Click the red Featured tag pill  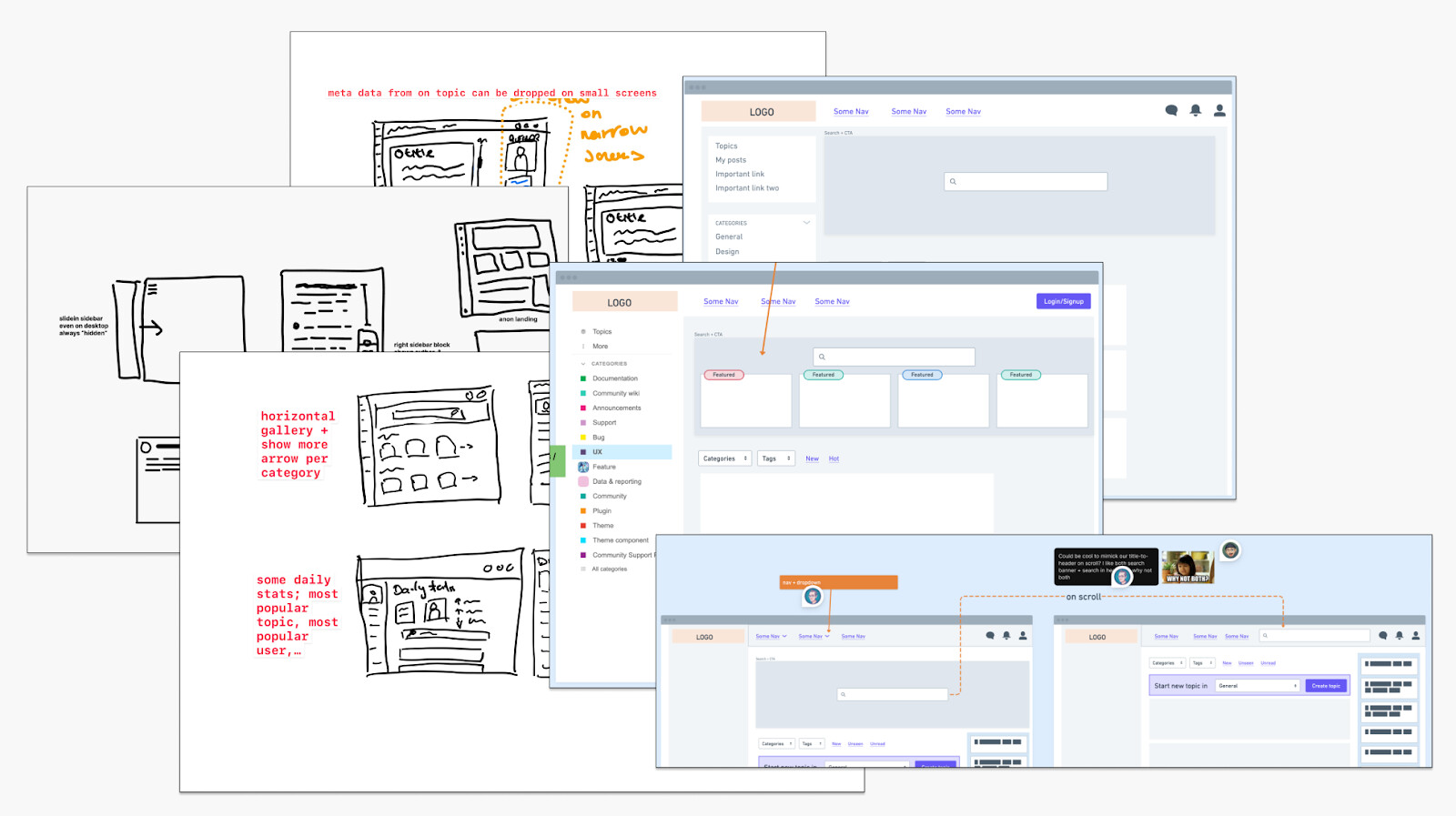click(x=723, y=375)
